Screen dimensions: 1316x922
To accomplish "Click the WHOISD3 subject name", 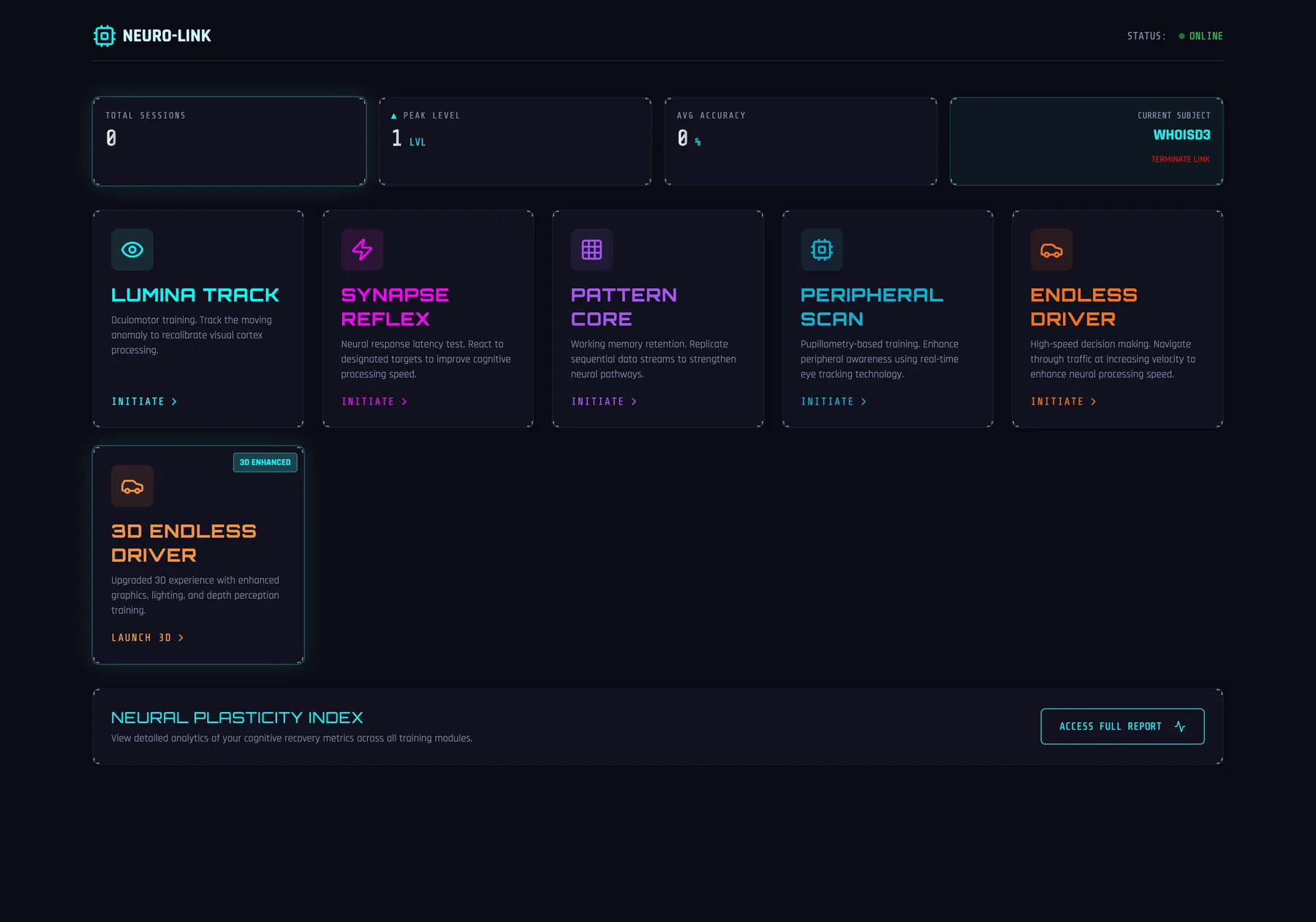I will pyautogui.click(x=1181, y=135).
